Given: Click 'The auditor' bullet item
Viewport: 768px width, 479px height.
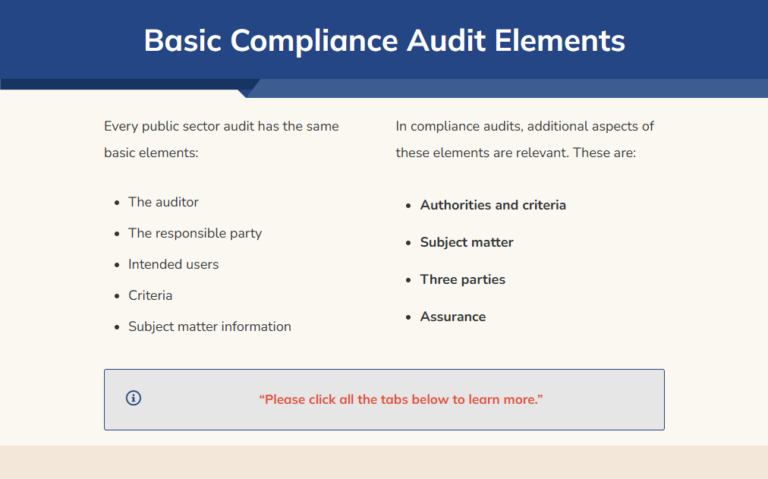Looking at the screenshot, I should pyautogui.click(x=163, y=202).
